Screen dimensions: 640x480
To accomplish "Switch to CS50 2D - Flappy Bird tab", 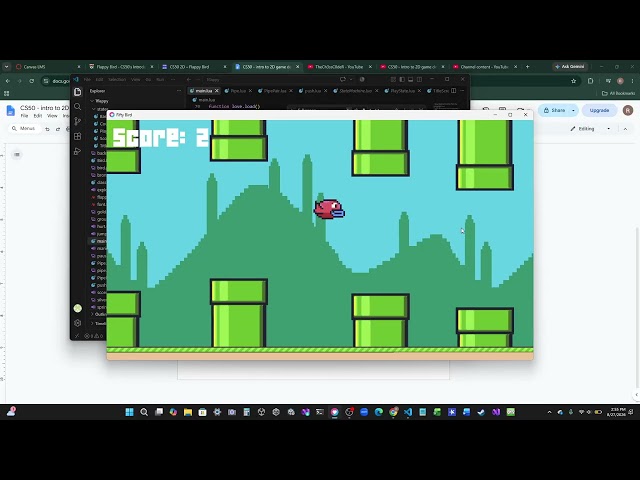I will coord(193,67).
